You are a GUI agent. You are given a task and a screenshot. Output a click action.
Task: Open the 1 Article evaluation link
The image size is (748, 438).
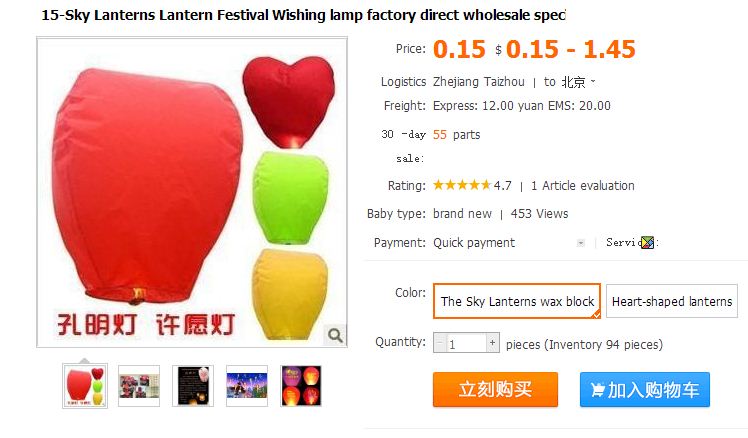582,186
